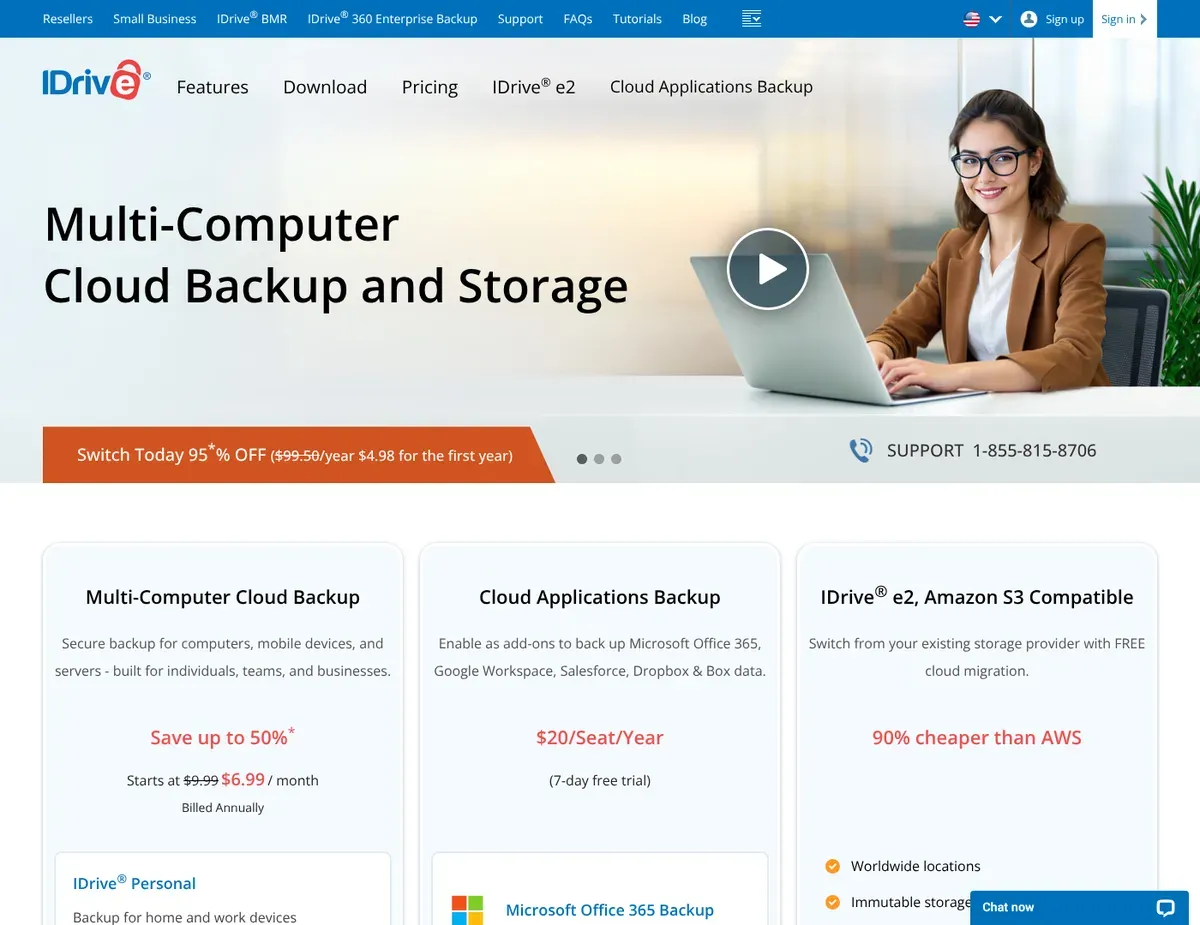
Task: Click the Sign up link
Action: (x=1065, y=19)
